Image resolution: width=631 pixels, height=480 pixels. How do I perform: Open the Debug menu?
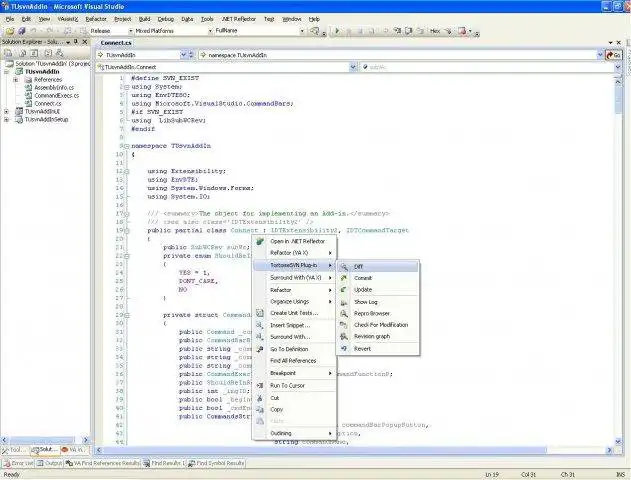pos(165,19)
